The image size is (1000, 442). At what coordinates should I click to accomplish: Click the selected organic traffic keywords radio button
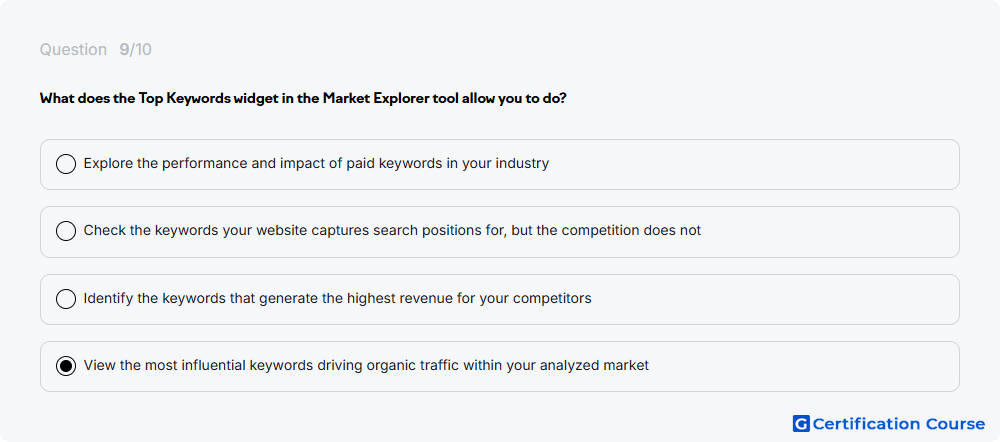coord(66,366)
